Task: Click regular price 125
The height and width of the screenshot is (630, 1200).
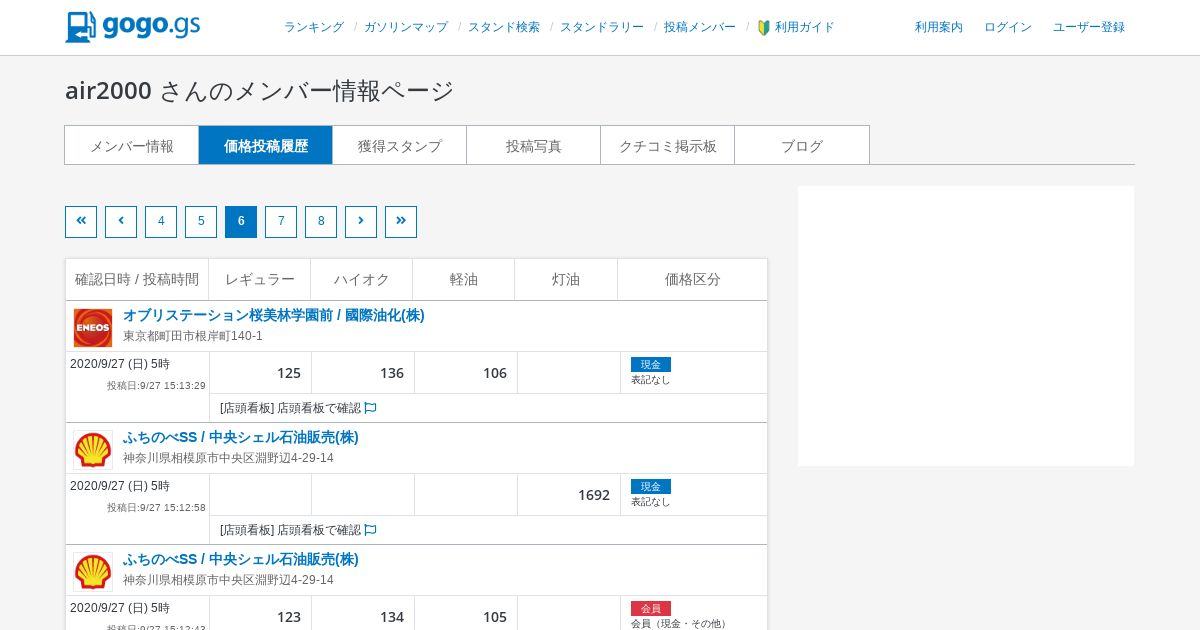Action: (x=289, y=373)
